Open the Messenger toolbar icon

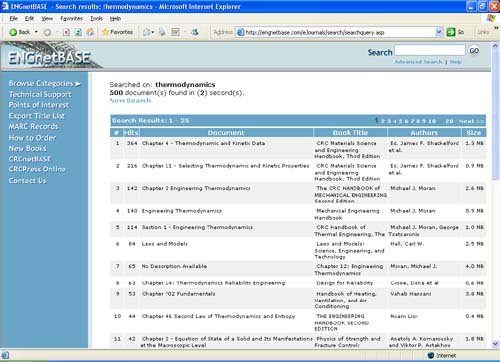click(x=195, y=32)
